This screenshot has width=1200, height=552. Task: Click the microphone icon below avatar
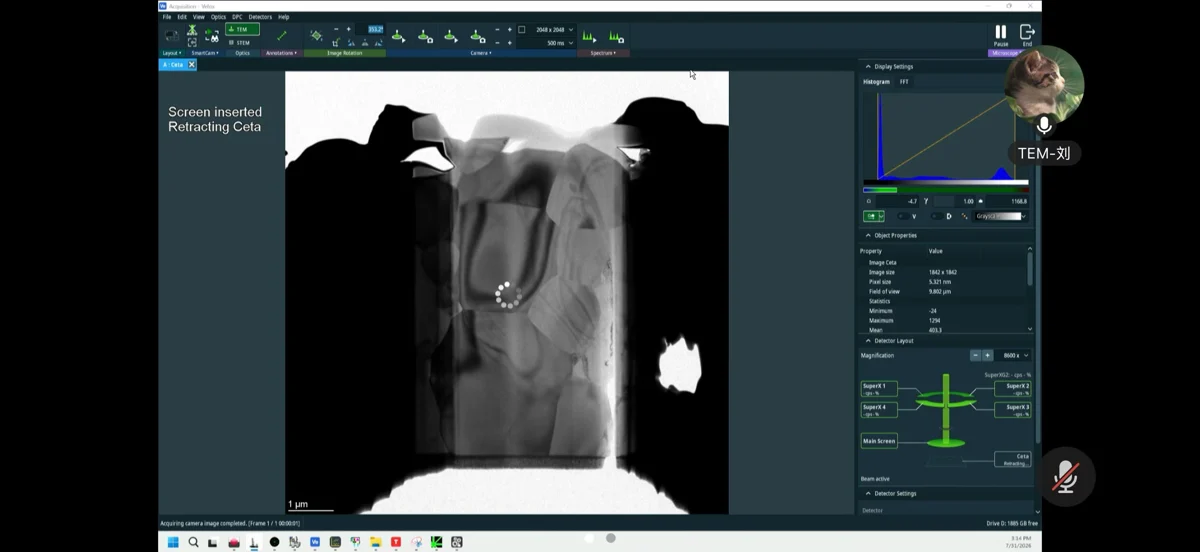pos(1044,126)
